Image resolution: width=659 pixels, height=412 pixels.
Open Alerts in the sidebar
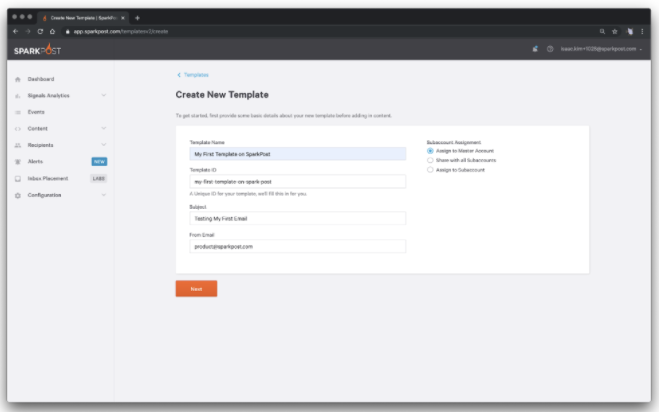click(x=35, y=161)
